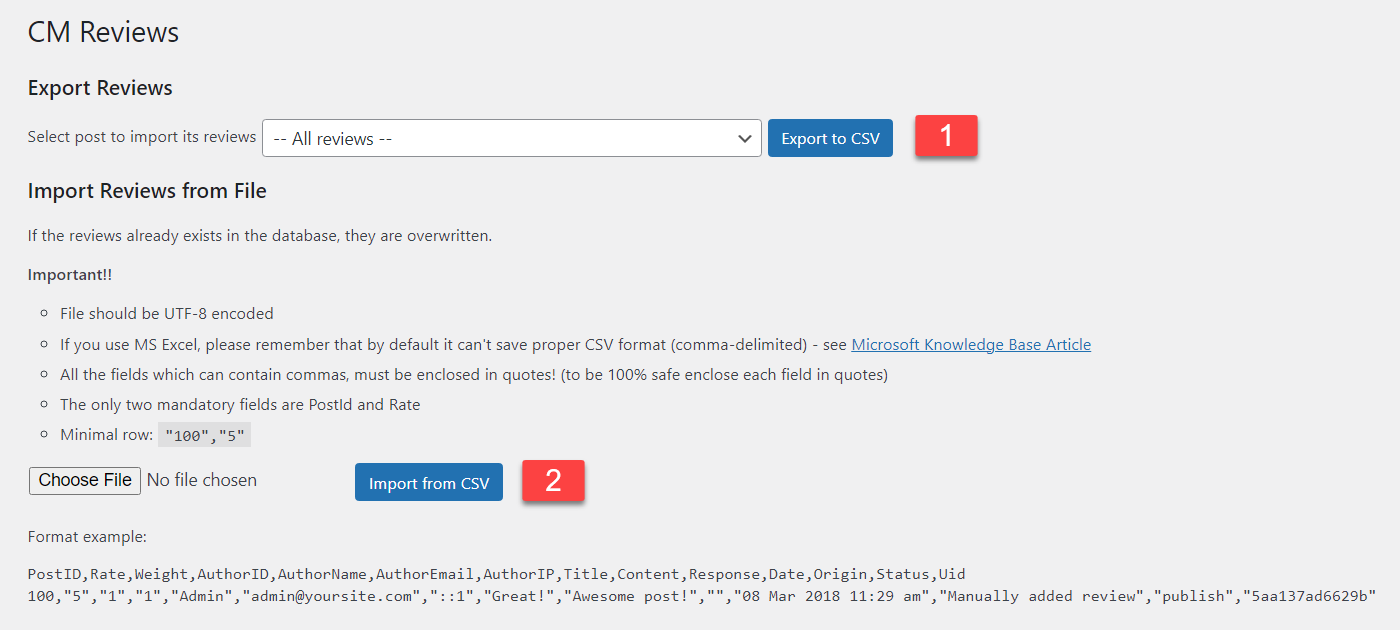This screenshot has width=1400, height=630.
Task: Click the example CSV row with admin@yoursite.com
Action: pos(702,596)
